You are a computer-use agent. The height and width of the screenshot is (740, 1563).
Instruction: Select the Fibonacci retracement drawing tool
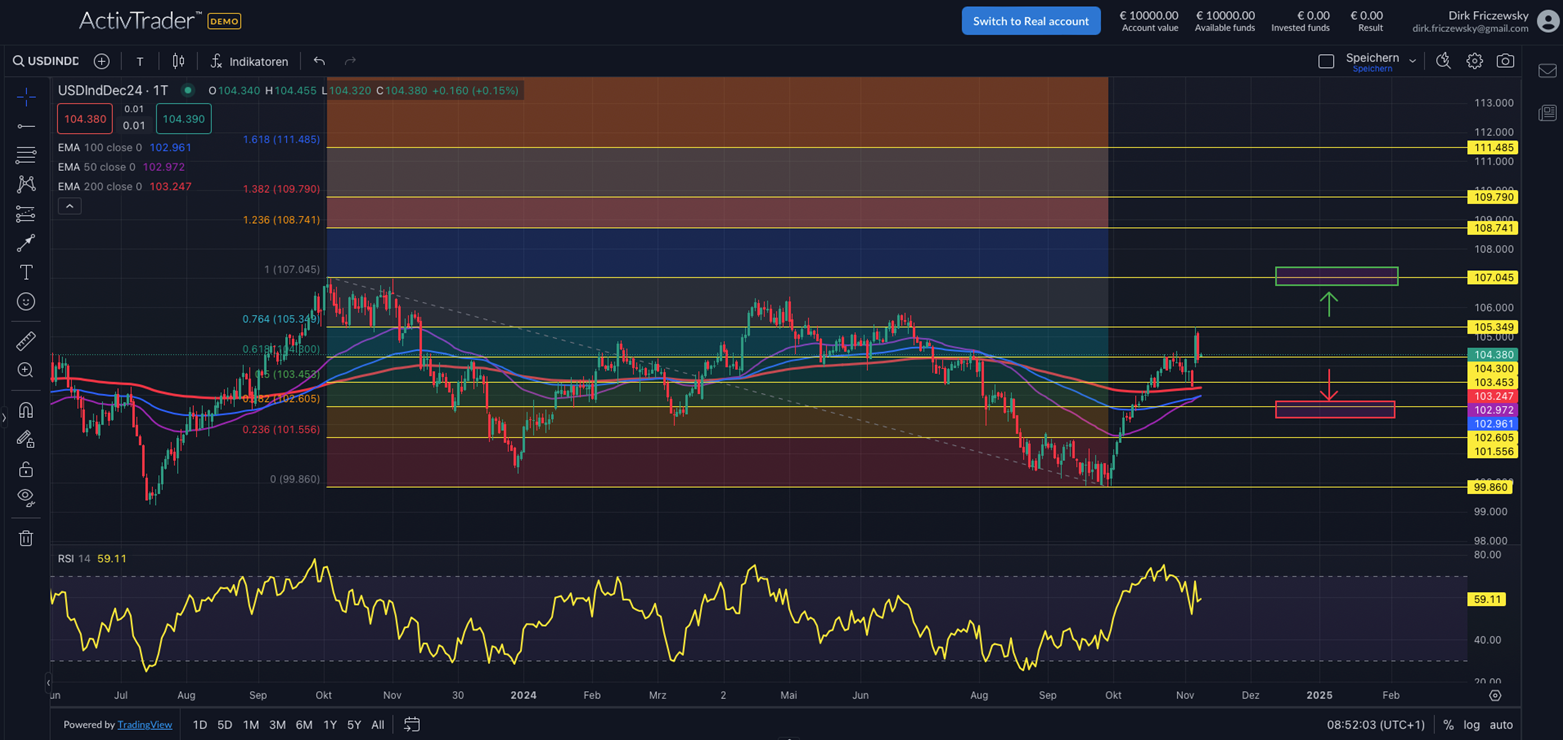[x=26, y=155]
